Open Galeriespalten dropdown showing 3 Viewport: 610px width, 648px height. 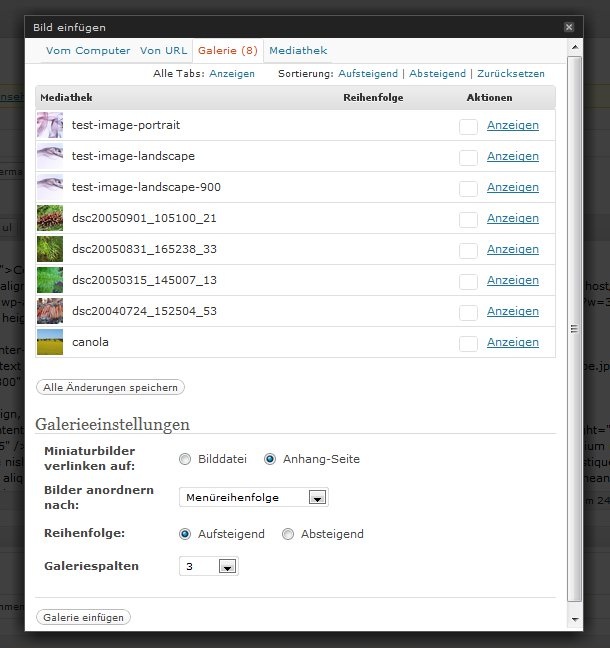click(x=209, y=566)
